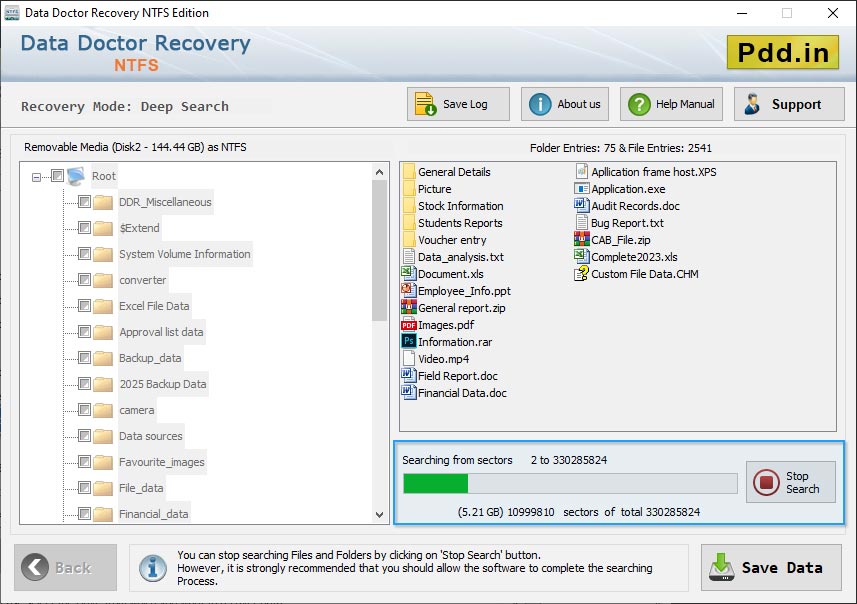857x604 pixels.
Task: Select the Root computer icon
Action: click(76, 176)
